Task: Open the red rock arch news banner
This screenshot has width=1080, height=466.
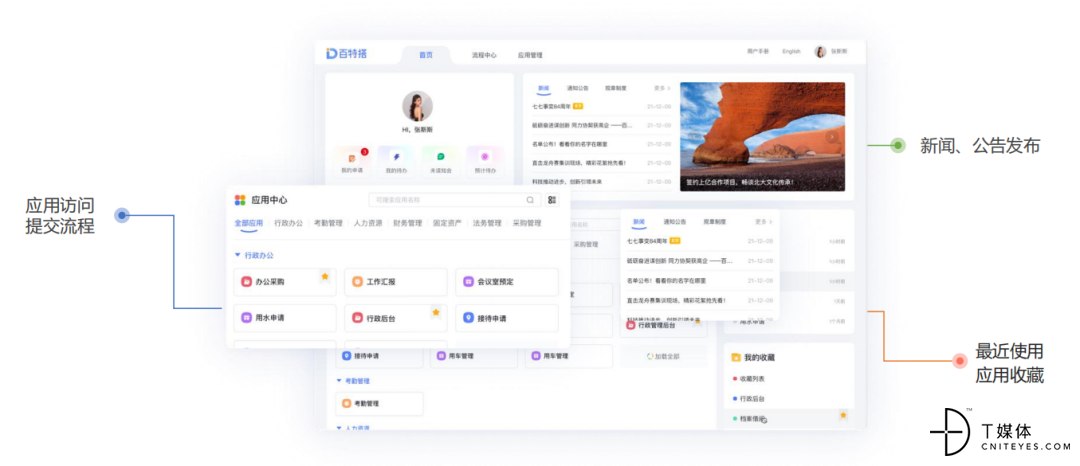Action: pyautogui.click(x=762, y=137)
